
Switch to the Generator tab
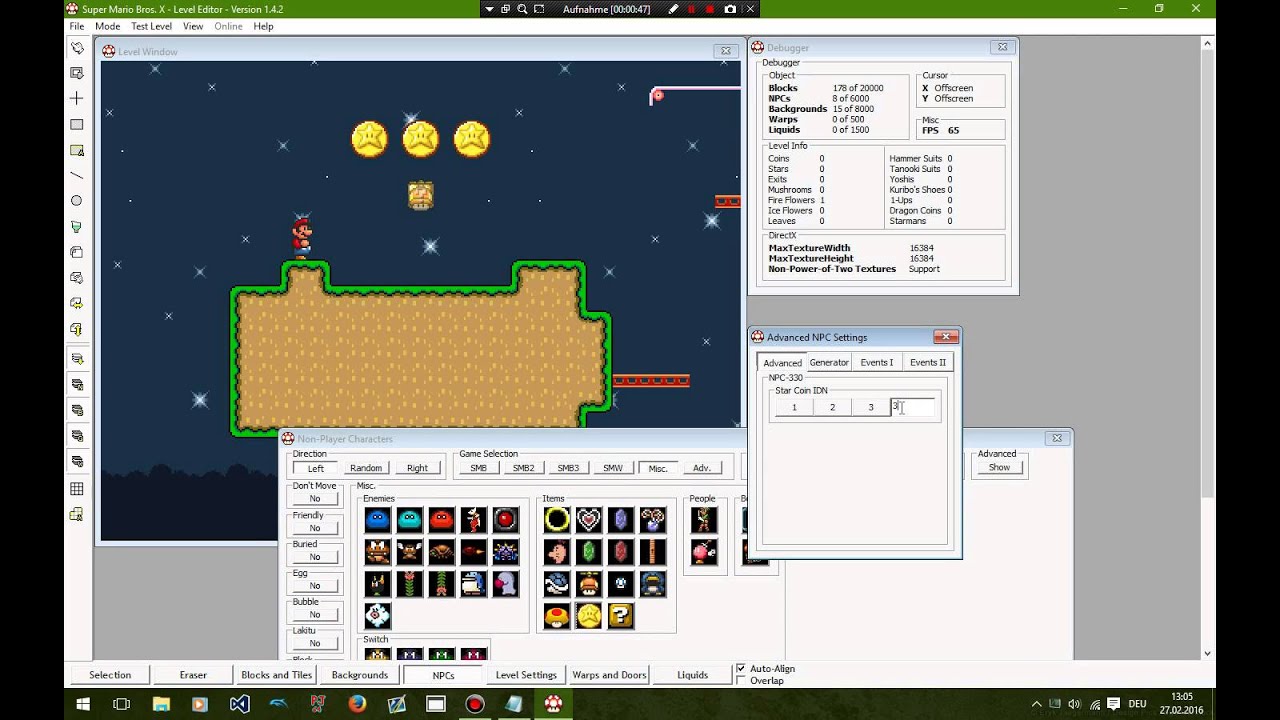tap(829, 362)
